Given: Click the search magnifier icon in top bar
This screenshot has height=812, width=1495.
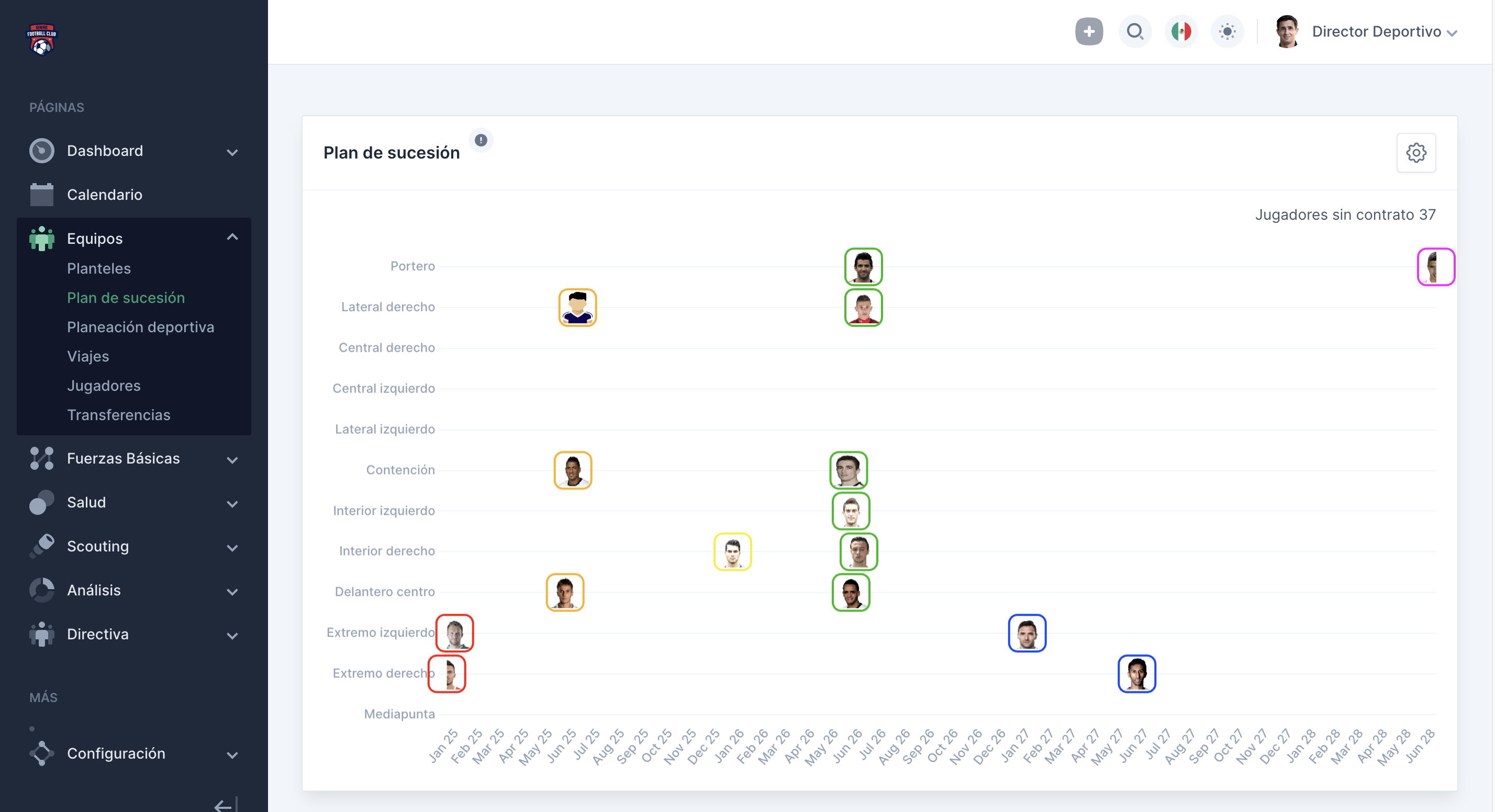Looking at the screenshot, I should [x=1135, y=32].
